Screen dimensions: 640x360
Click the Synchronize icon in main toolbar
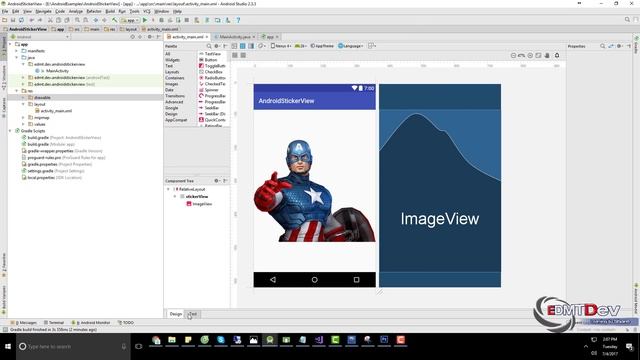point(21,20)
